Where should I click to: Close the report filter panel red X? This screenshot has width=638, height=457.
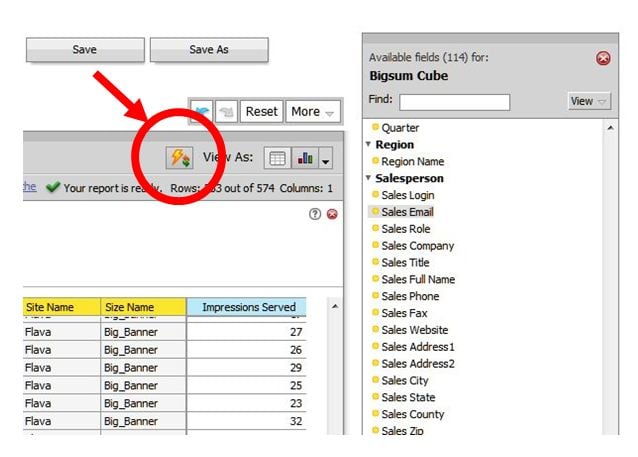click(x=332, y=214)
